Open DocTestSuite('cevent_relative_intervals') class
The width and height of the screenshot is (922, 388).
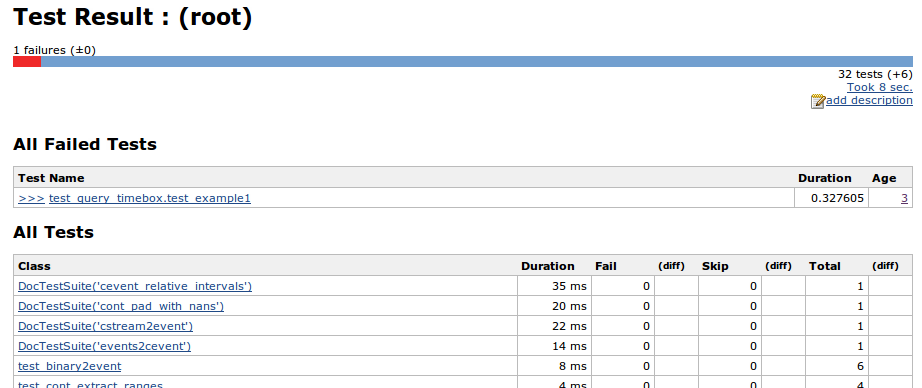tap(135, 286)
